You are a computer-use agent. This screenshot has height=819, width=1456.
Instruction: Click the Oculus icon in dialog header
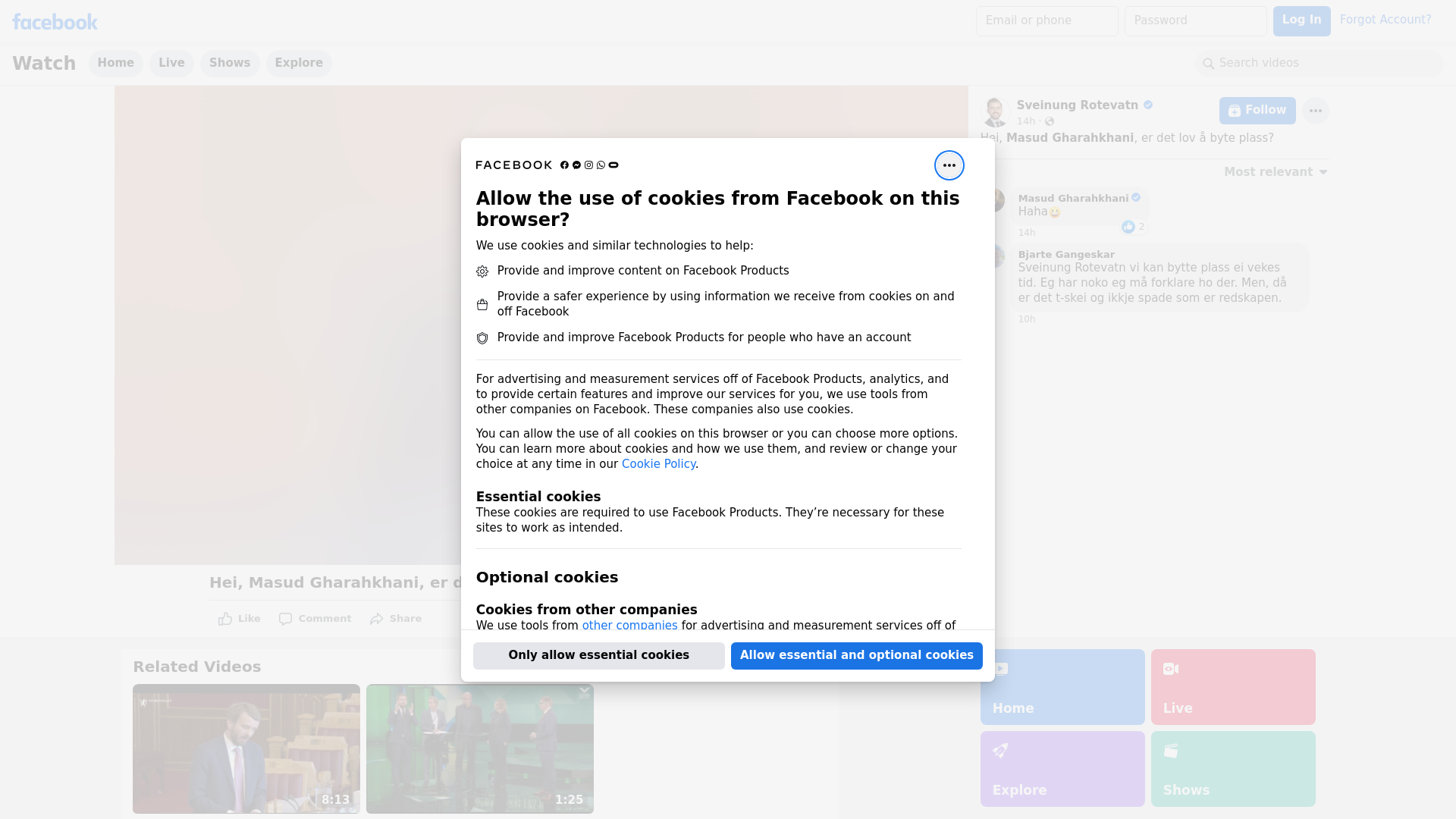click(613, 165)
